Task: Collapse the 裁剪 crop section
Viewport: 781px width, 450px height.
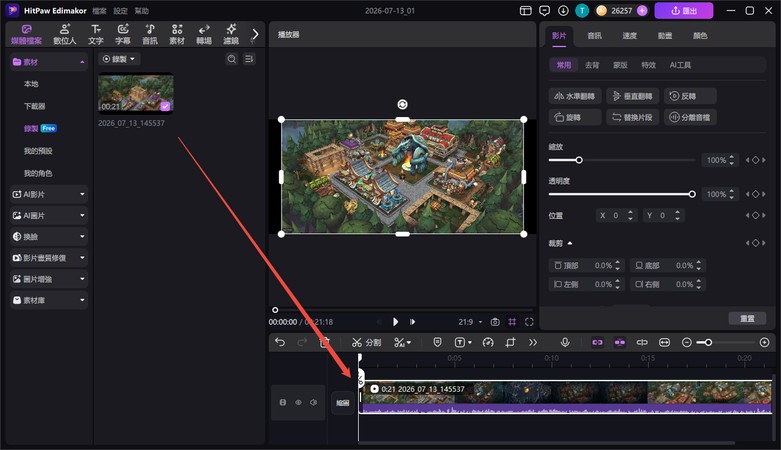Action: click(x=570, y=243)
